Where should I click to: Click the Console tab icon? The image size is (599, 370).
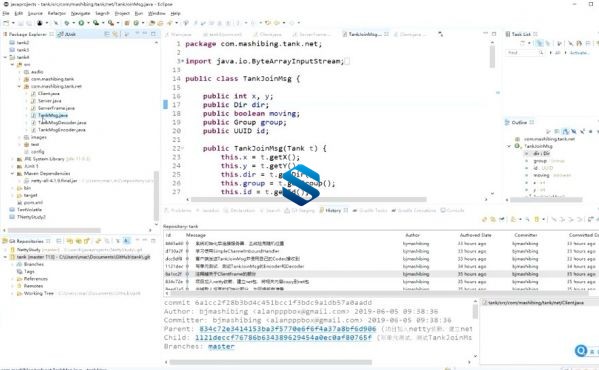pos(443,210)
